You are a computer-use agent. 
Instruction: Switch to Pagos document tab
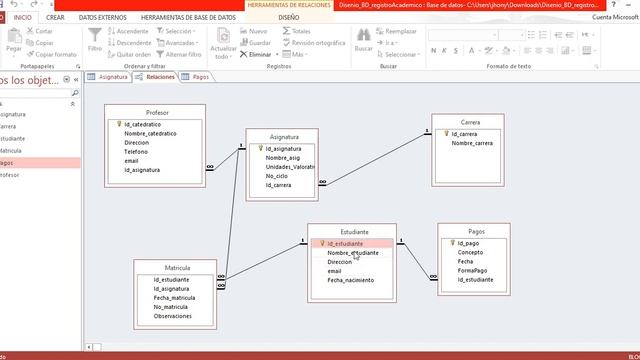[196, 77]
